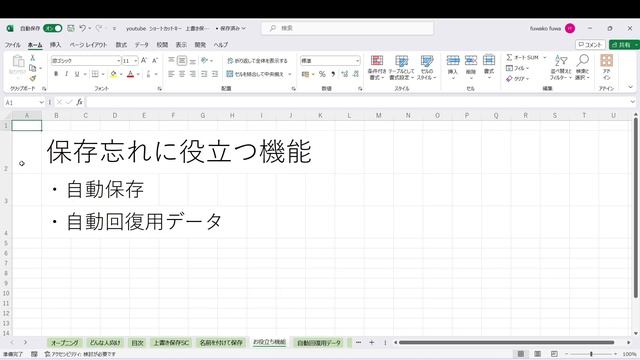Center text horizontally
640x360 pixels.
(182, 74)
